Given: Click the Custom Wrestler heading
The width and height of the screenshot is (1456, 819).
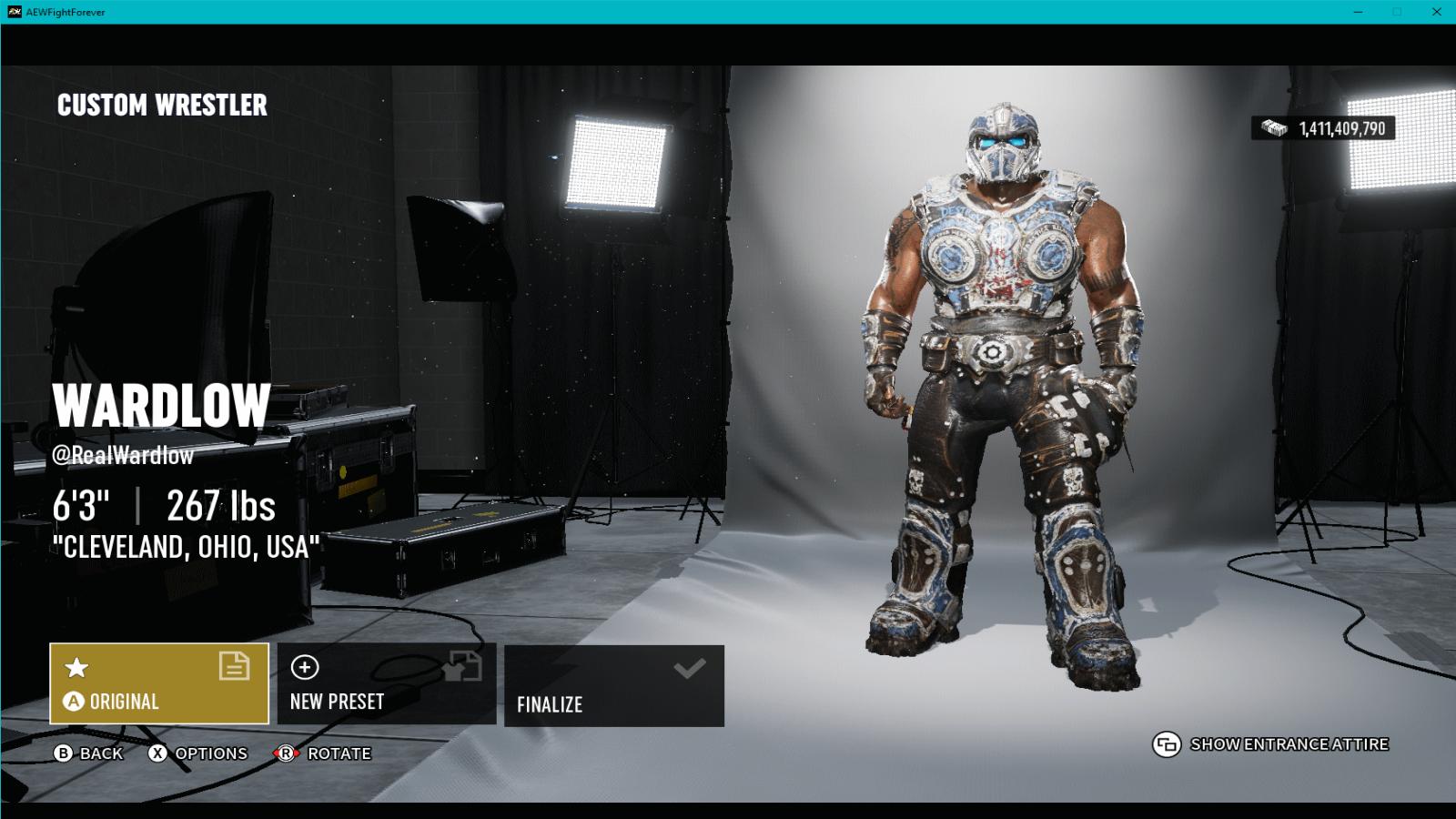Looking at the screenshot, I should [x=162, y=106].
